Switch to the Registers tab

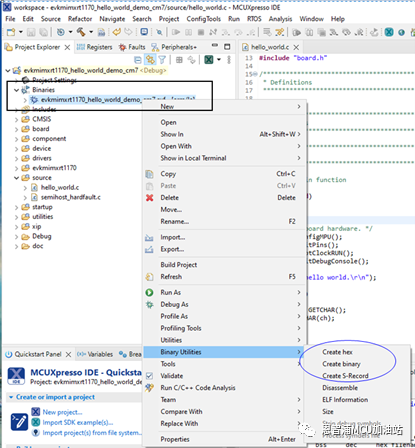[95, 47]
